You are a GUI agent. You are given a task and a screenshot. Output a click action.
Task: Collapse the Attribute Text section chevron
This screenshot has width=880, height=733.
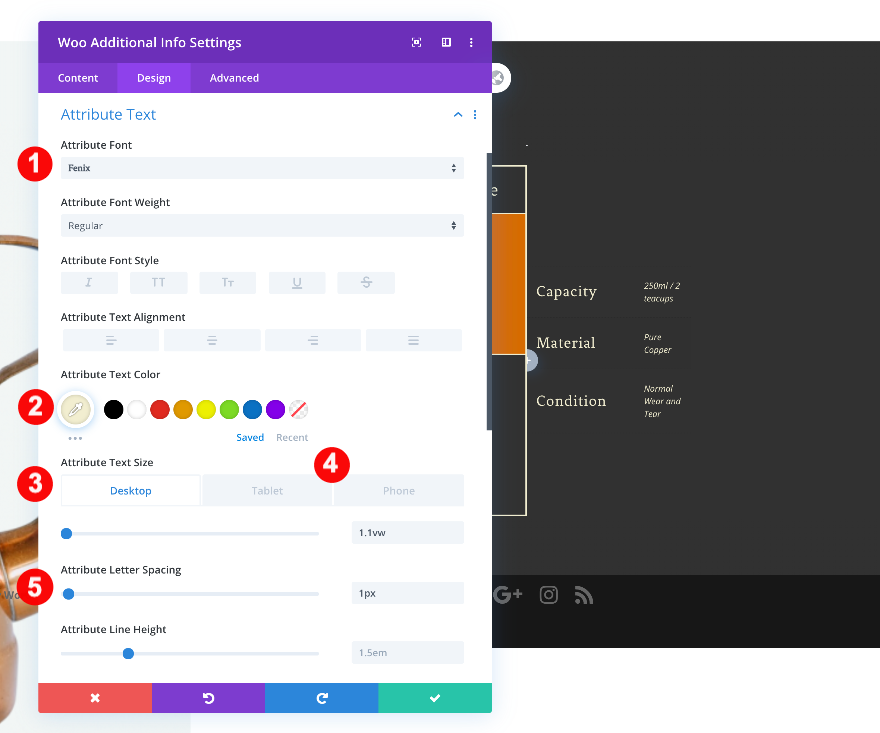(458, 114)
